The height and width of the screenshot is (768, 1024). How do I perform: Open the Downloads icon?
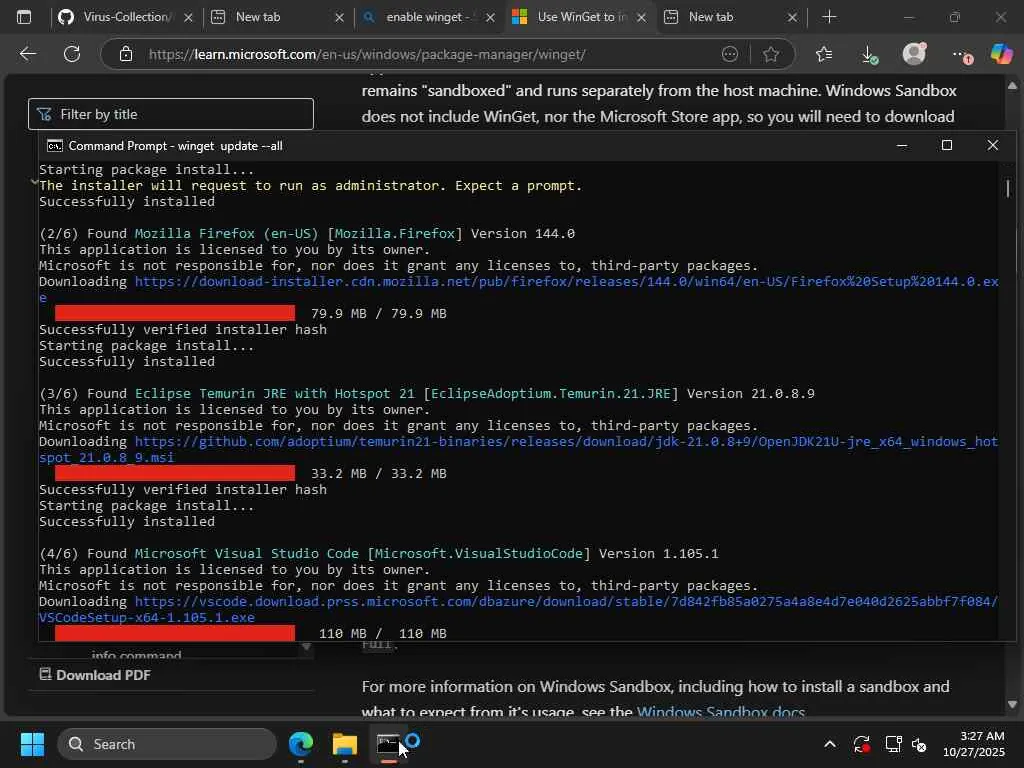pos(869,54)
